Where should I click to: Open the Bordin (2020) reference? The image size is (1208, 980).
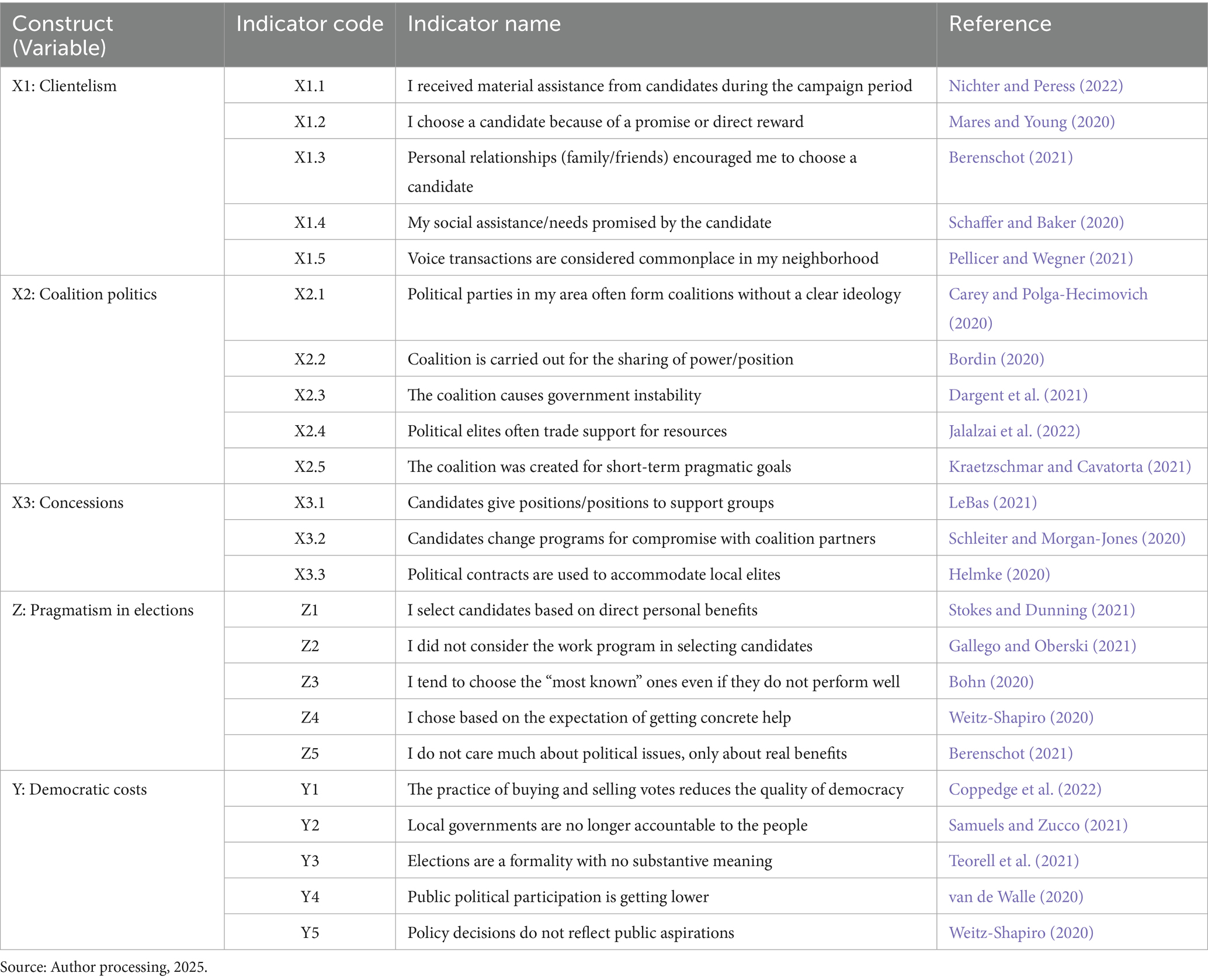click(996, 359)
